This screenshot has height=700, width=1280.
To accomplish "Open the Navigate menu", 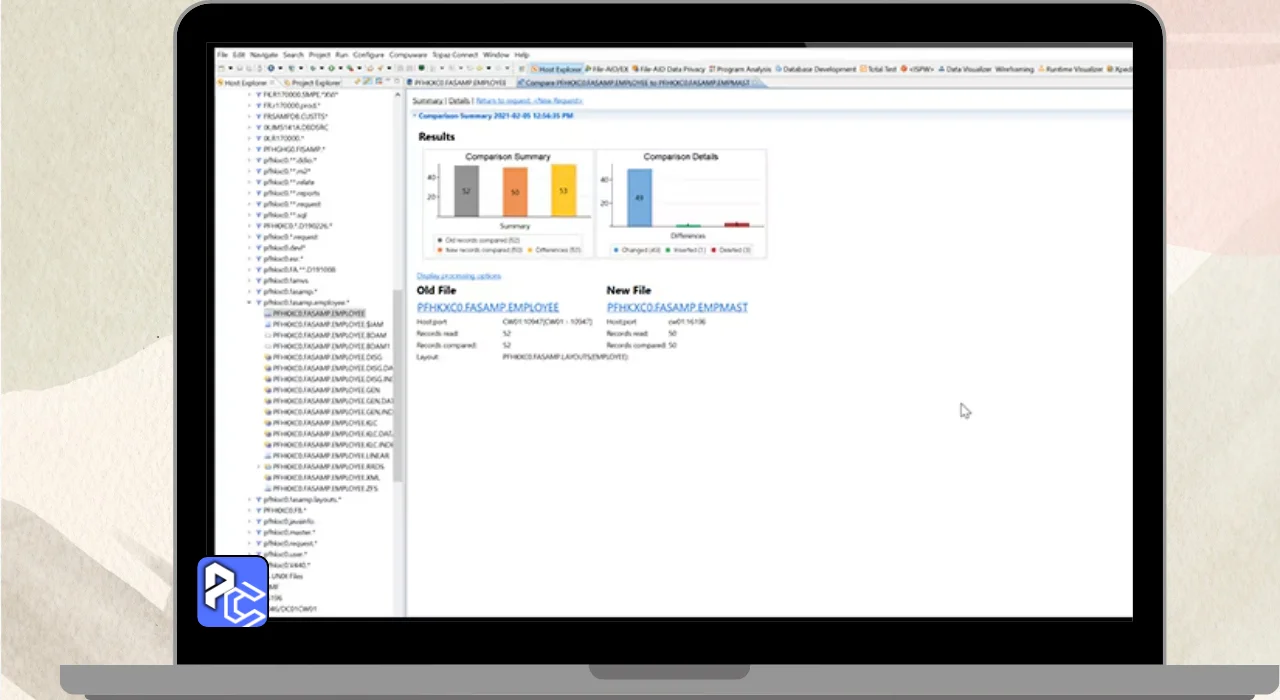I will pos(264,55).
